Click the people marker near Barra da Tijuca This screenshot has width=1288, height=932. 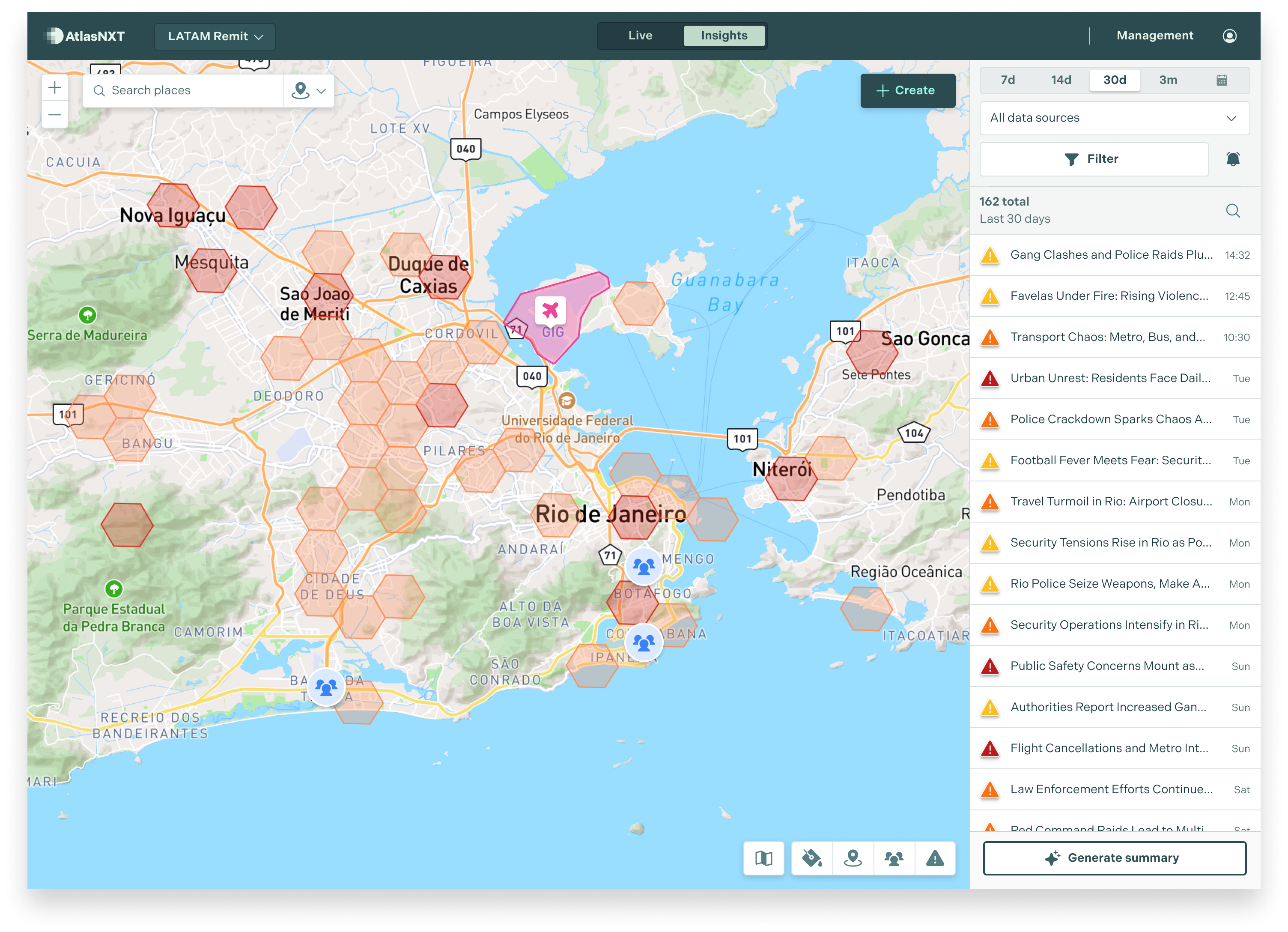(x=326, y=687)
